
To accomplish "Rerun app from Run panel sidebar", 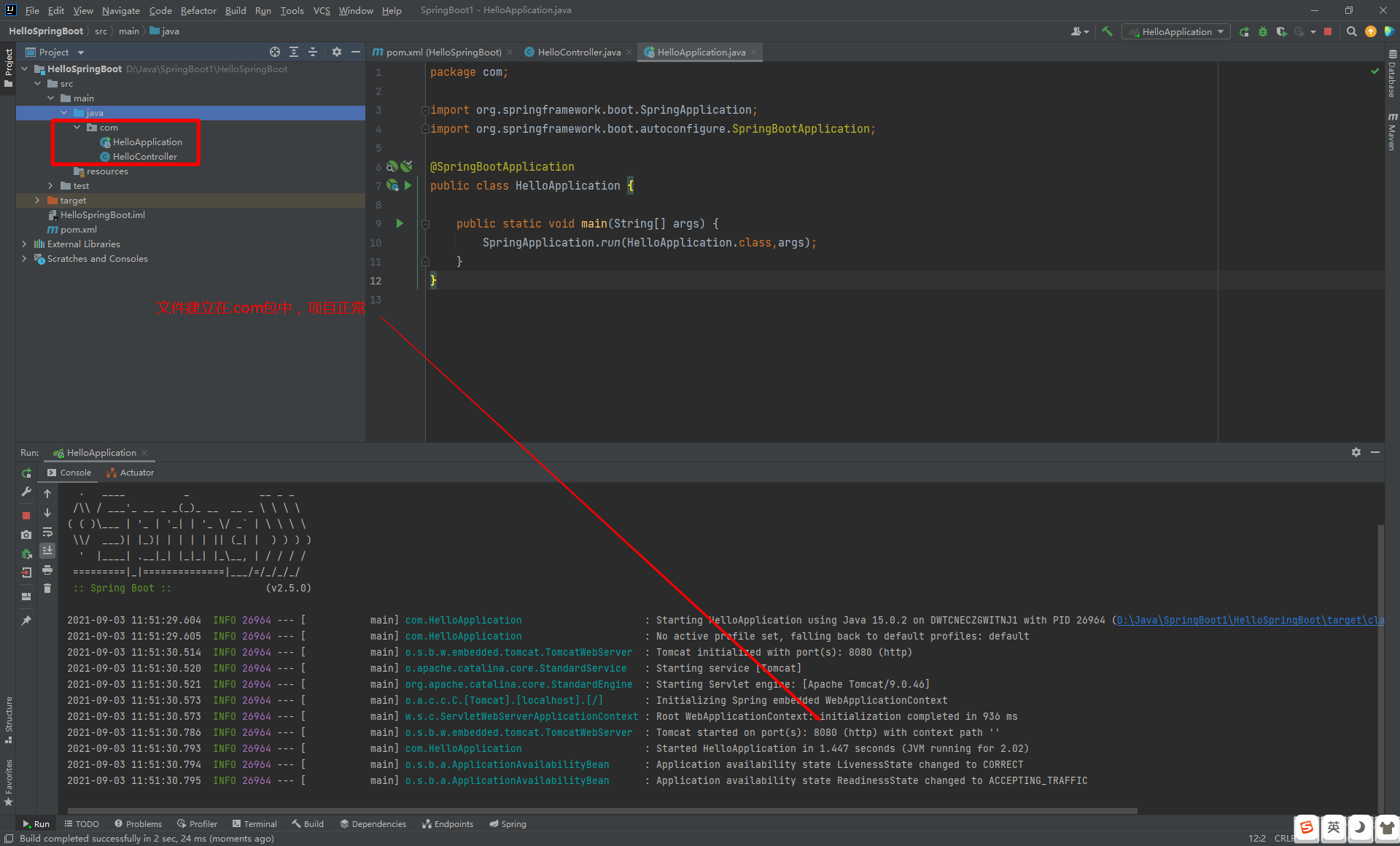I will 26,473.
